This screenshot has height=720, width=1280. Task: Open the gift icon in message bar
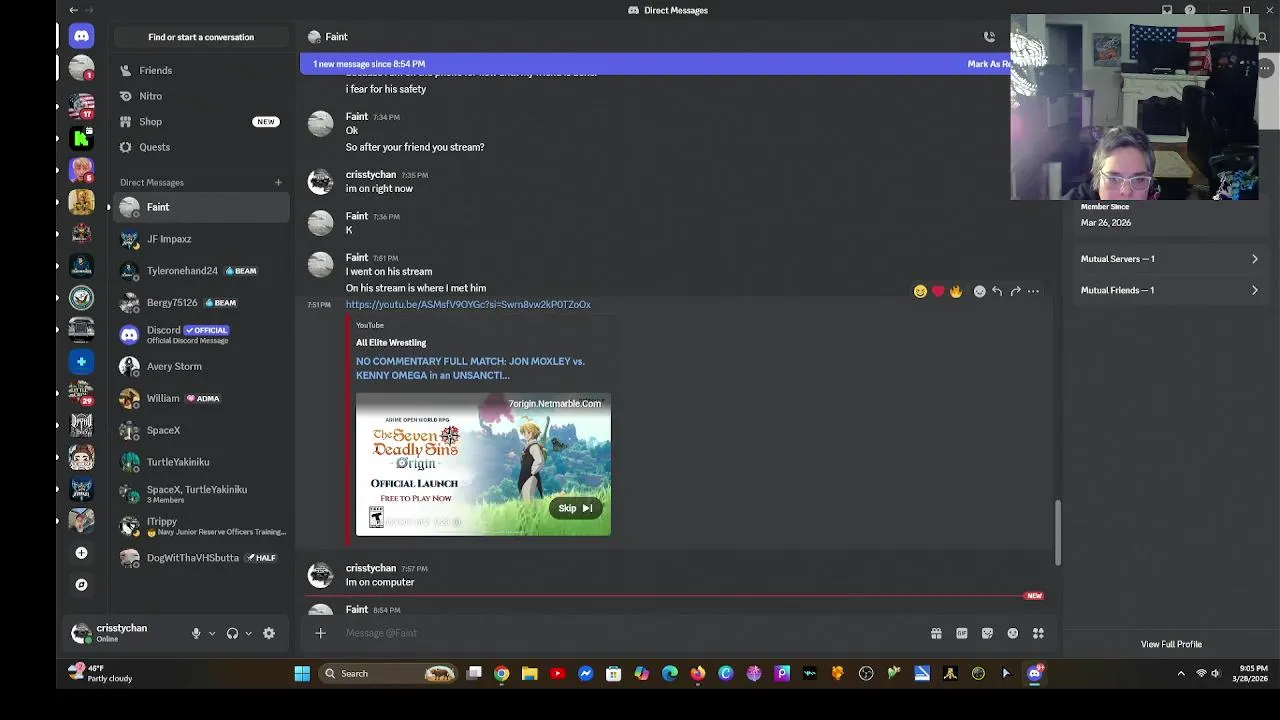[936, 633]
